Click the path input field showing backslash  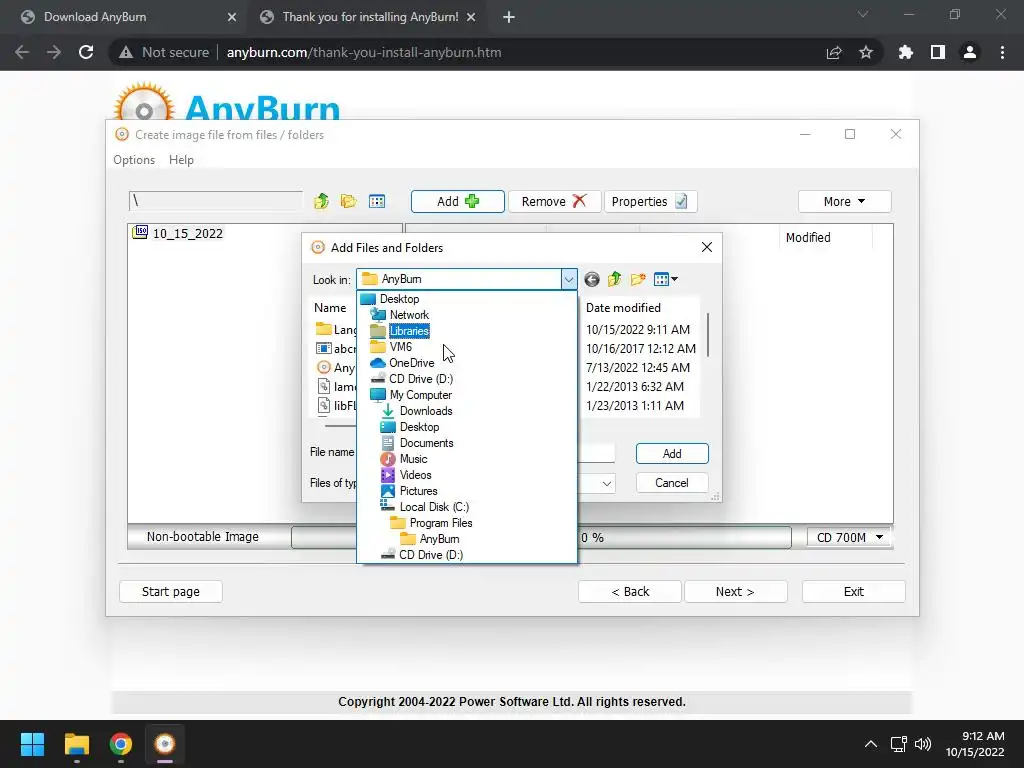pos(216,200)
